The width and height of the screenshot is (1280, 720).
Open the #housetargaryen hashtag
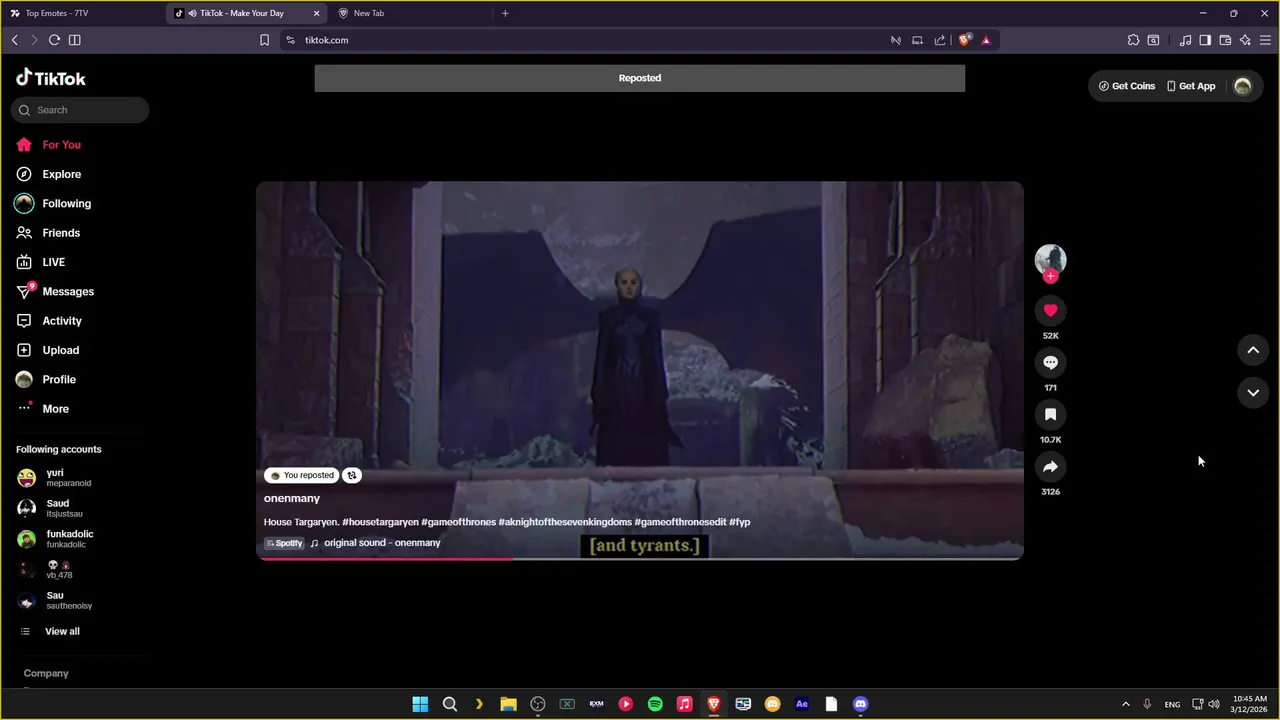380,522
